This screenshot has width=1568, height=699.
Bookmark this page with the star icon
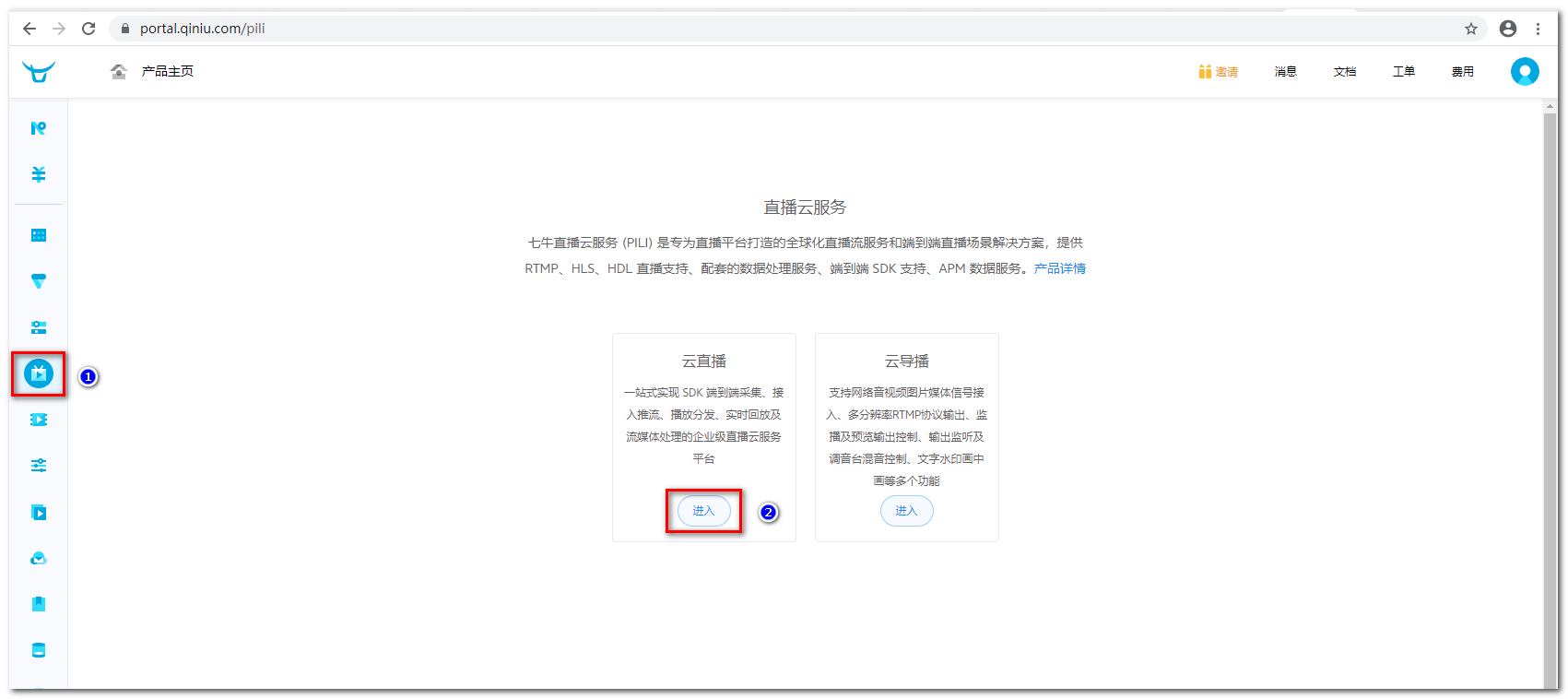coord(1471,29)
